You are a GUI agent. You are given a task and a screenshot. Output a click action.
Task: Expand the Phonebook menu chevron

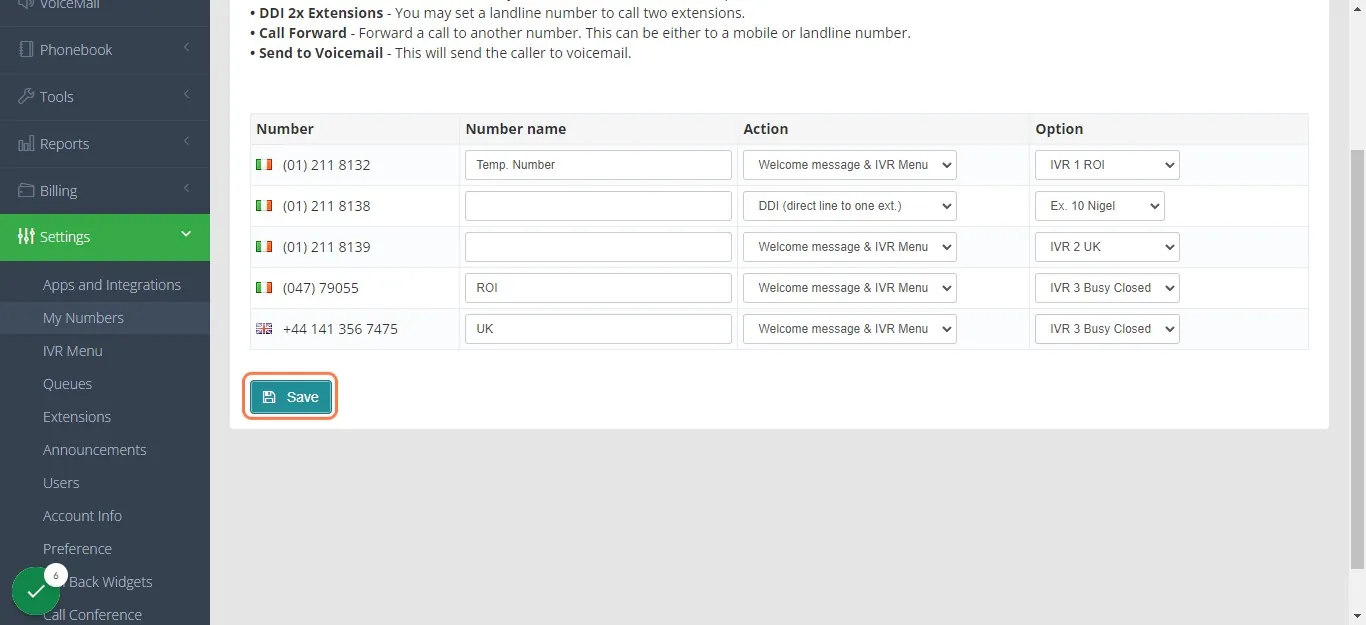tap(186, 48)
